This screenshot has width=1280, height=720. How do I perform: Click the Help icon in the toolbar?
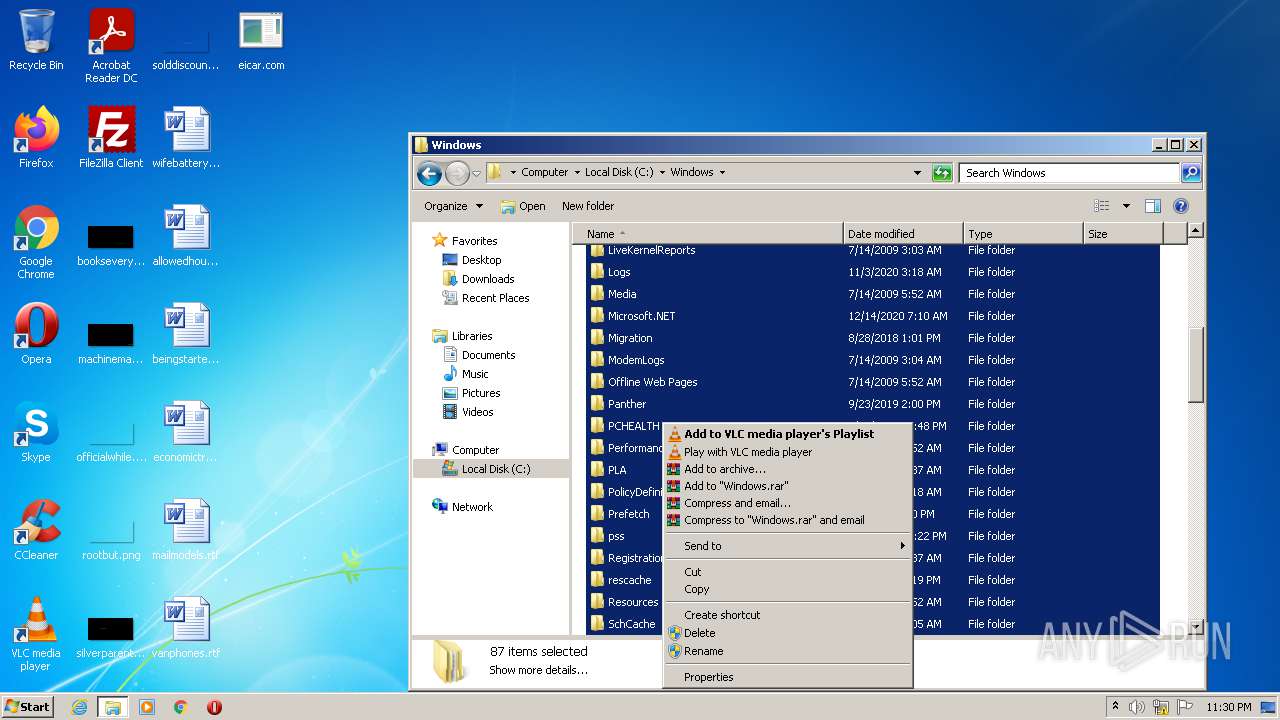coord(1180,206)
